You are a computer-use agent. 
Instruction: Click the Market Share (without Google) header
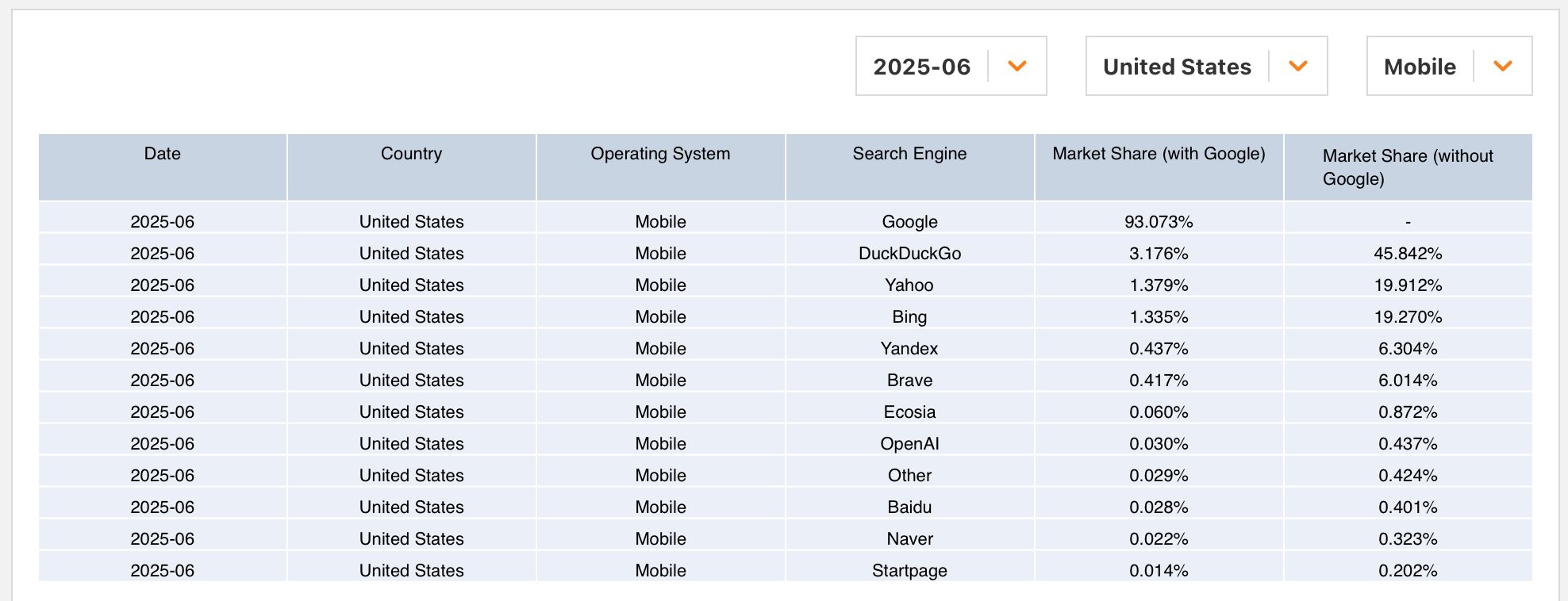[1408, 167]
